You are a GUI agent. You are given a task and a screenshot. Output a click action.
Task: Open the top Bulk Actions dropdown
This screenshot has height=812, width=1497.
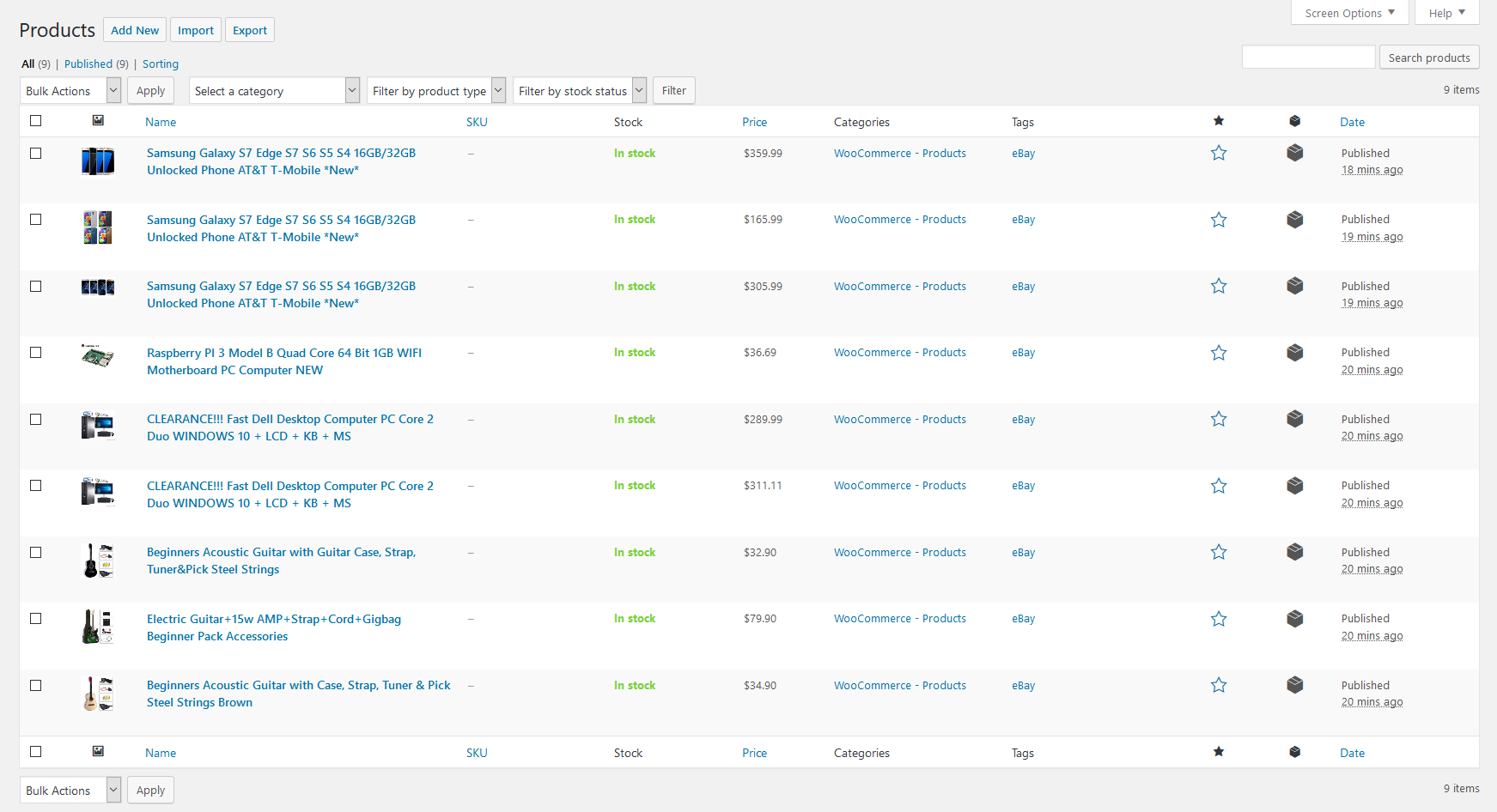[70, 90]
